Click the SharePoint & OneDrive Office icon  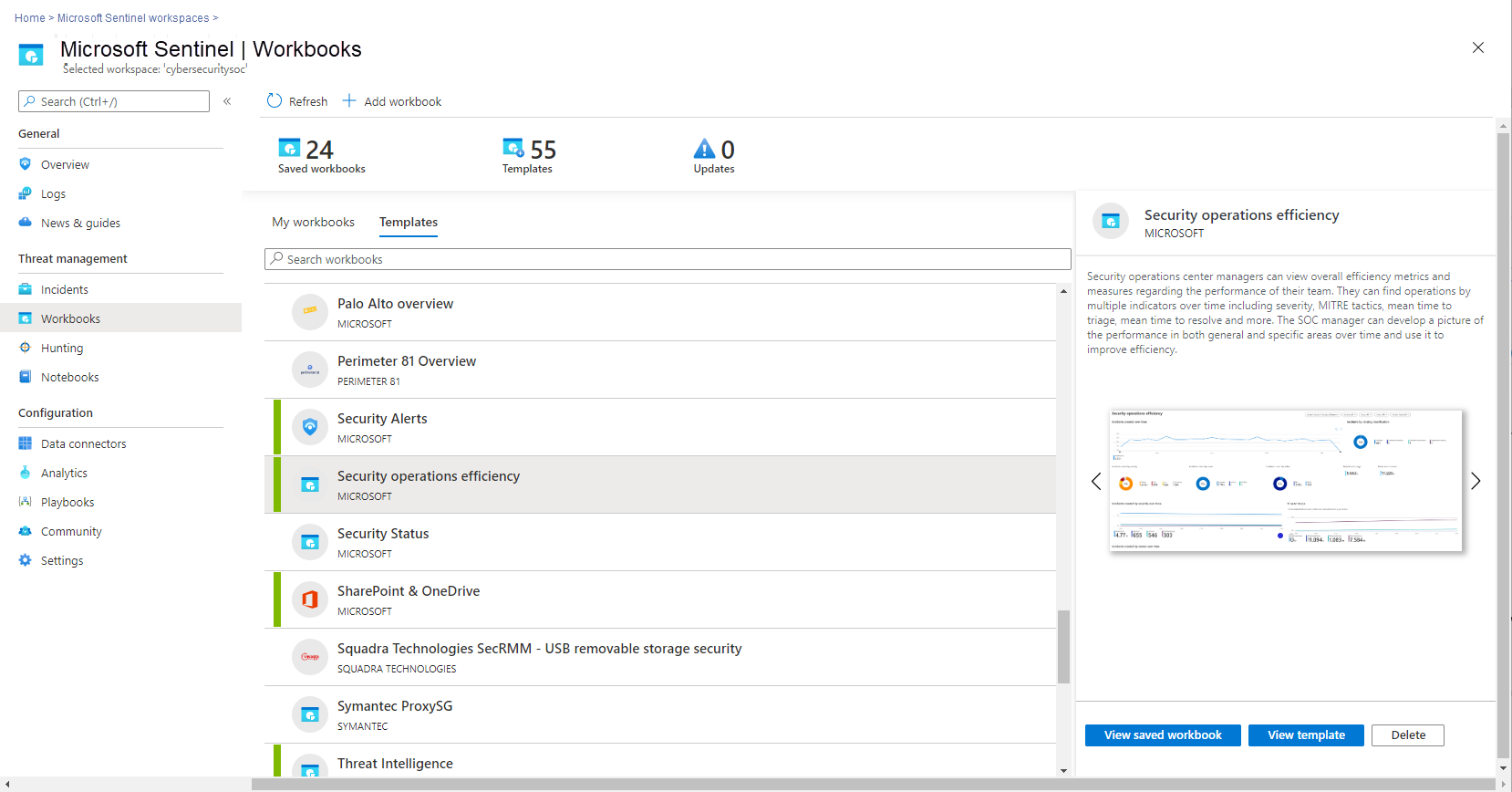click(310, 599)
